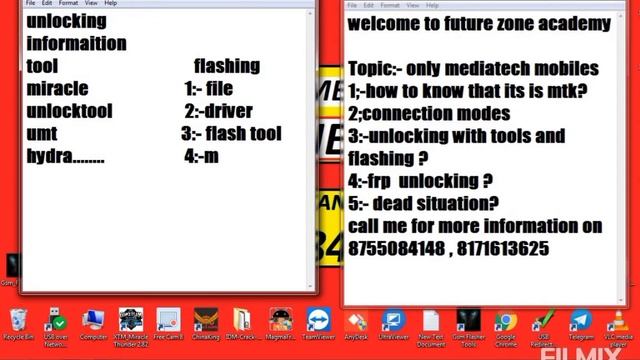640x360 pixels.
Task: Click "2;connection modes" line
Action: tap(429, 113)
